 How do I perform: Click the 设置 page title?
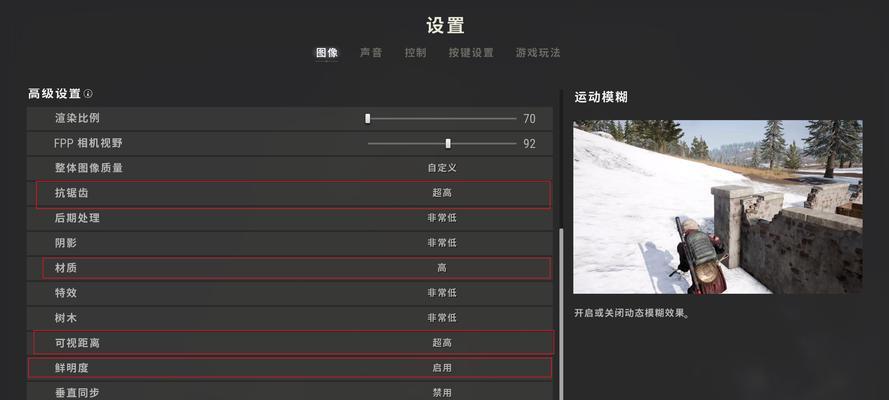pyautogui.click(x=445, y=25)
